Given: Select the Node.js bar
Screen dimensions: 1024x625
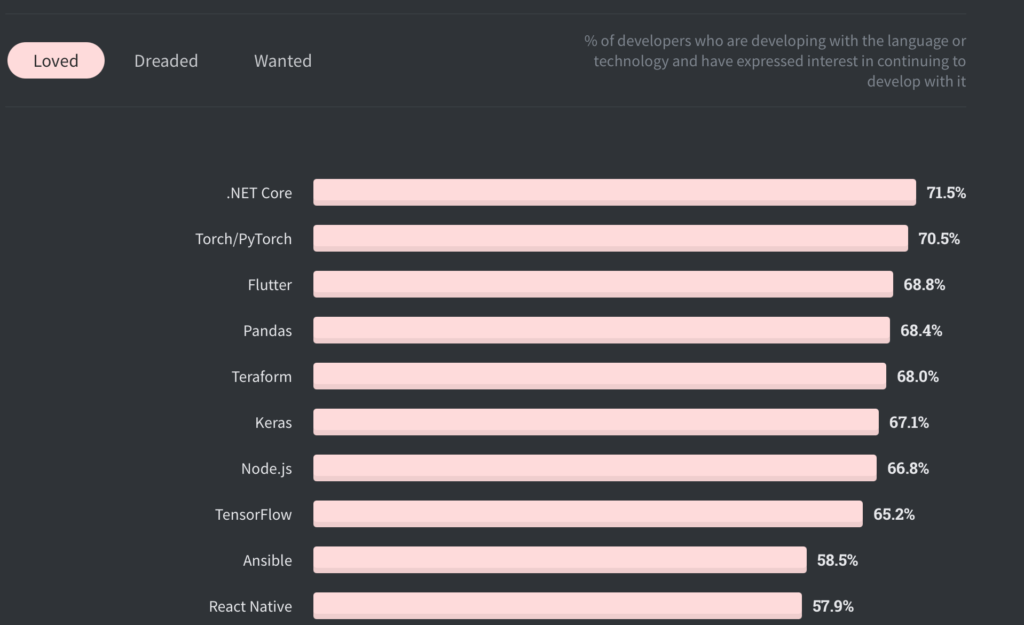Looking at the screenshot, I should (595, 468).
